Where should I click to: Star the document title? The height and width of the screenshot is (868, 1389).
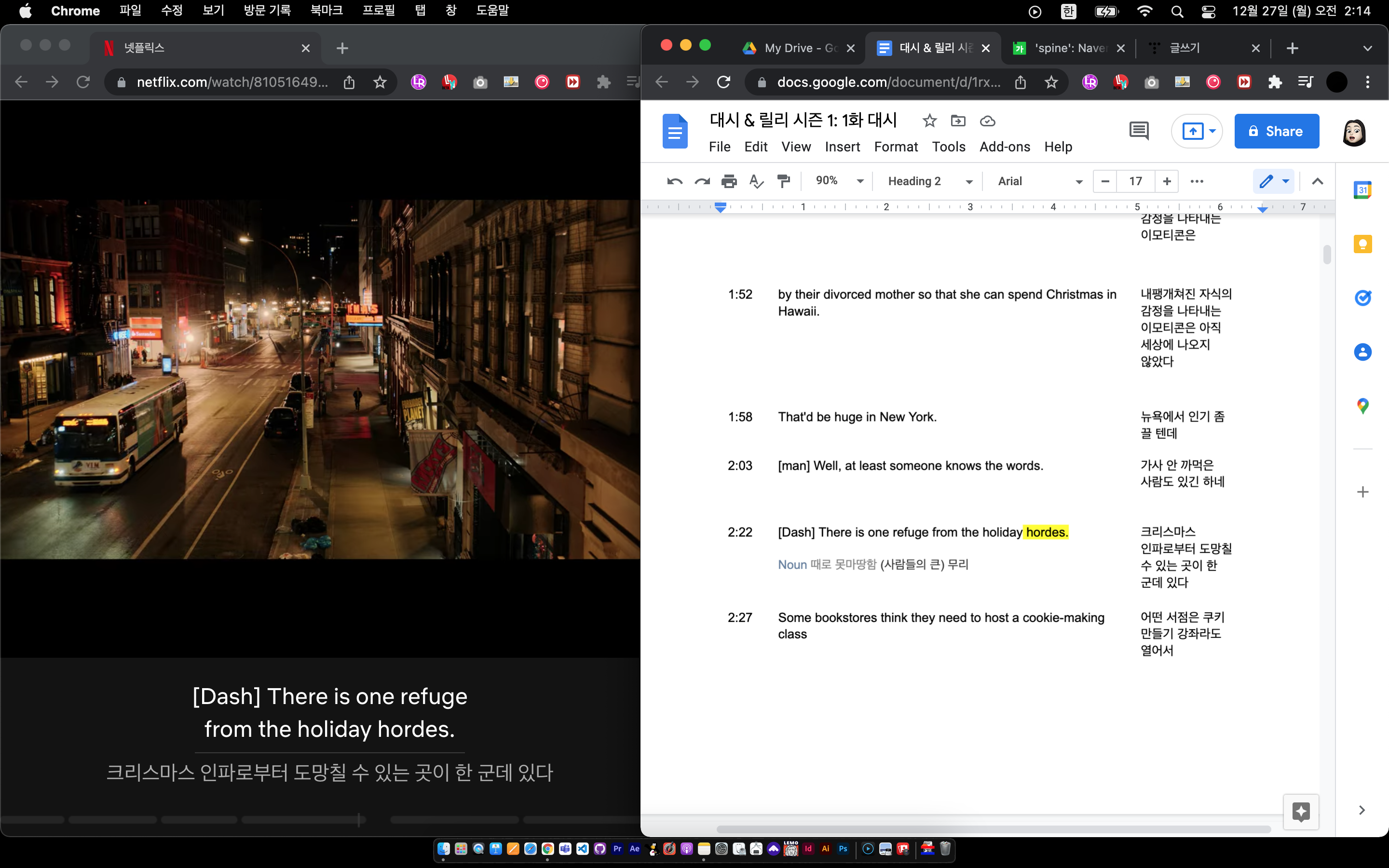[929, 121]
